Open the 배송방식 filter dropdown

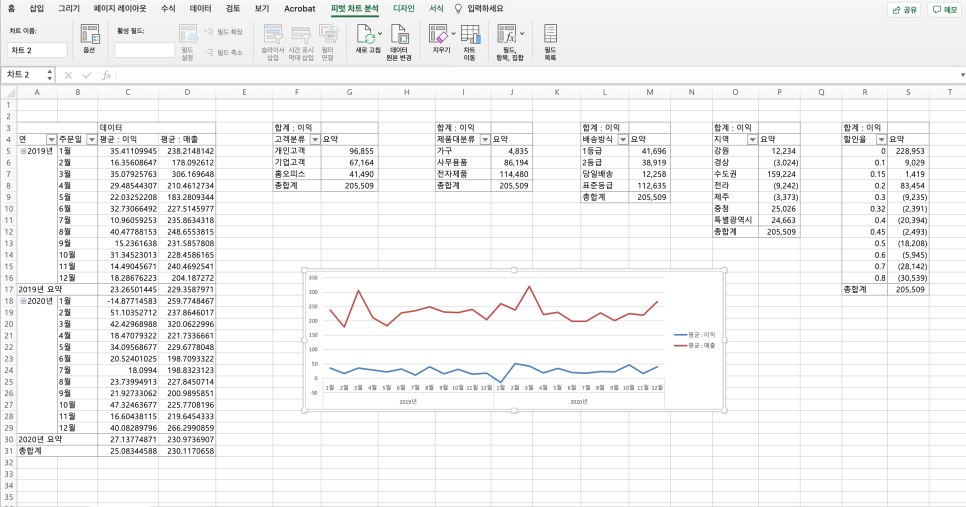[623, 140]
